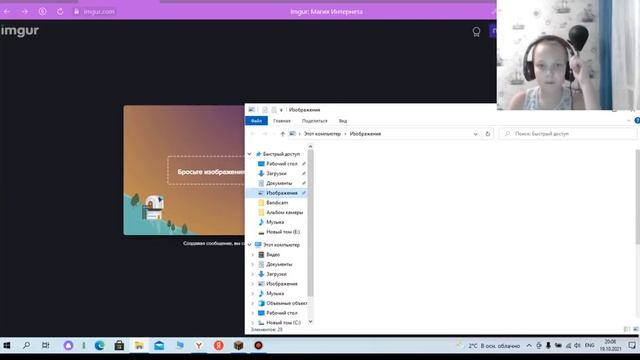The image size is (640, 360).
Task: Go forward in the browser
Action: tap(25, 11)
